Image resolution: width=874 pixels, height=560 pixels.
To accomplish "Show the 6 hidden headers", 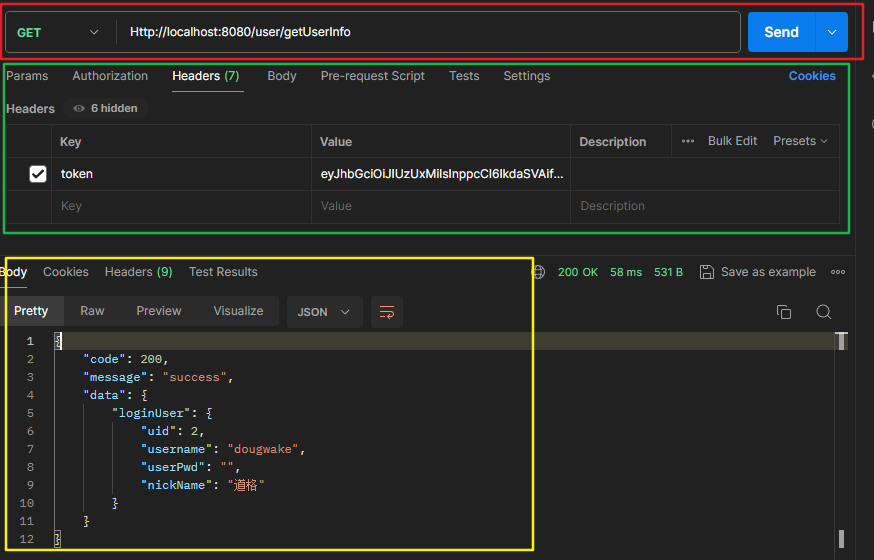I will (x=106, y=108).
